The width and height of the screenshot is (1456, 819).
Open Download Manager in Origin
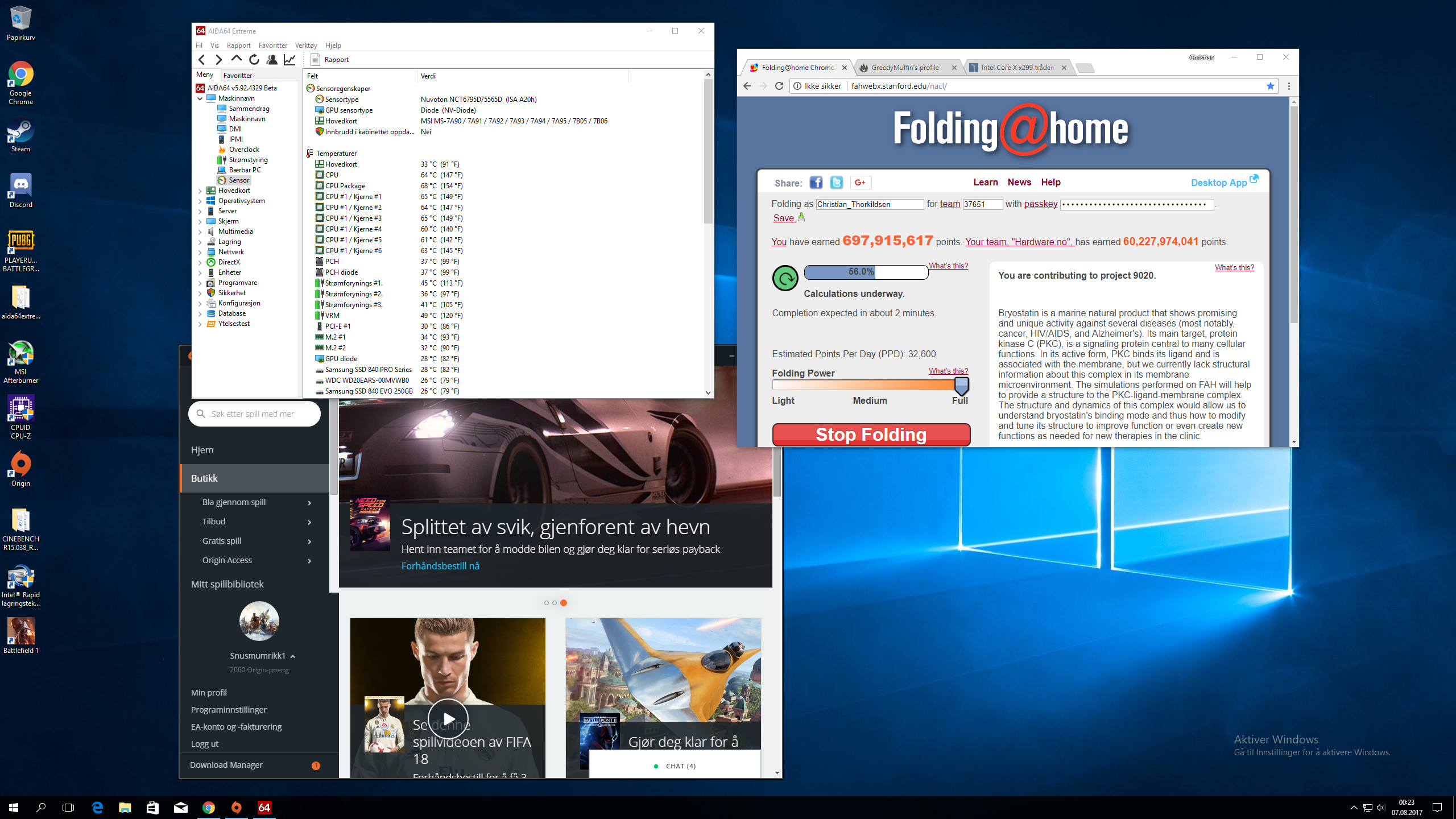coord(226,765)
